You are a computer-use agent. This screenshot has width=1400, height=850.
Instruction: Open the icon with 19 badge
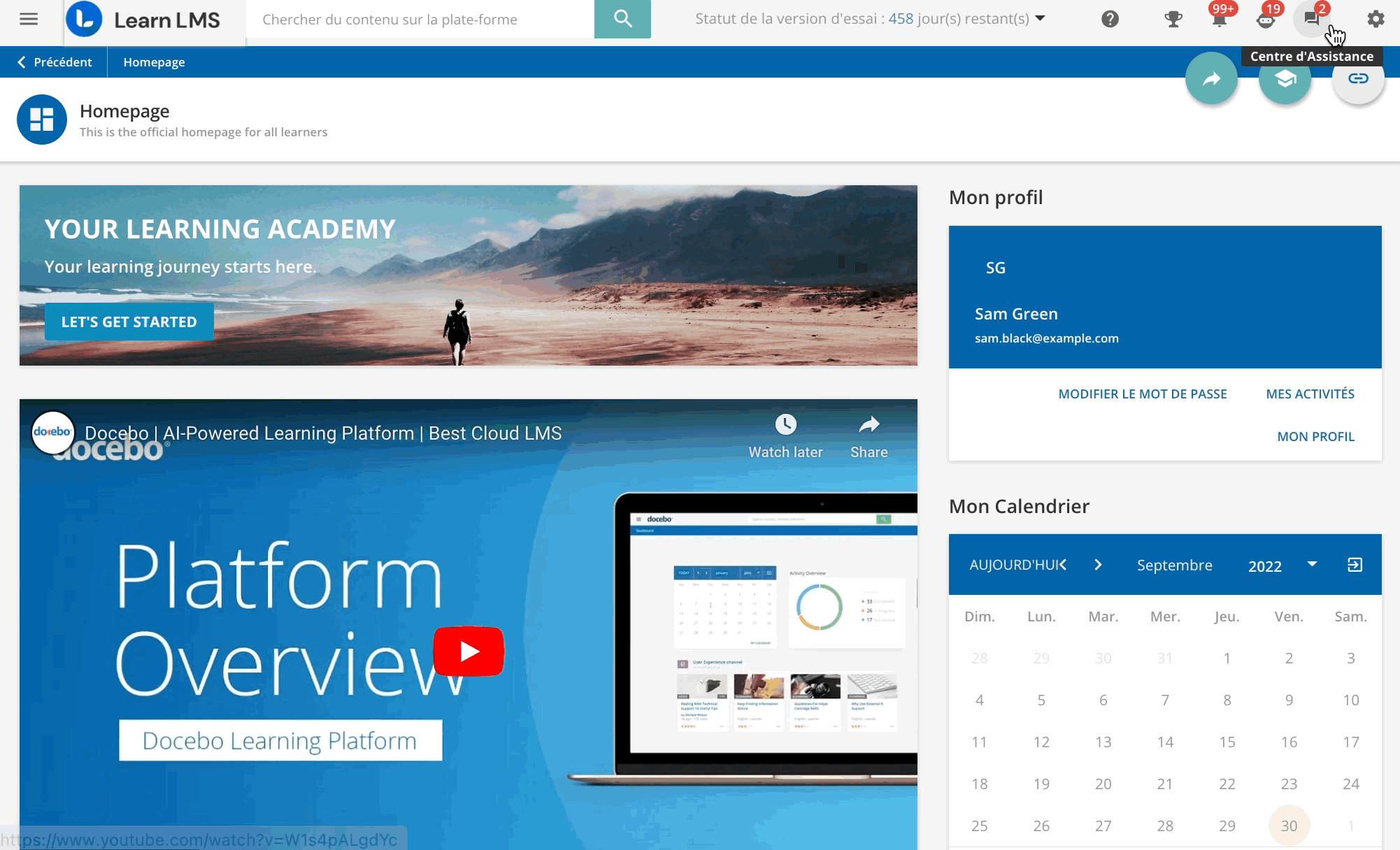click(x=1266, y=19)
